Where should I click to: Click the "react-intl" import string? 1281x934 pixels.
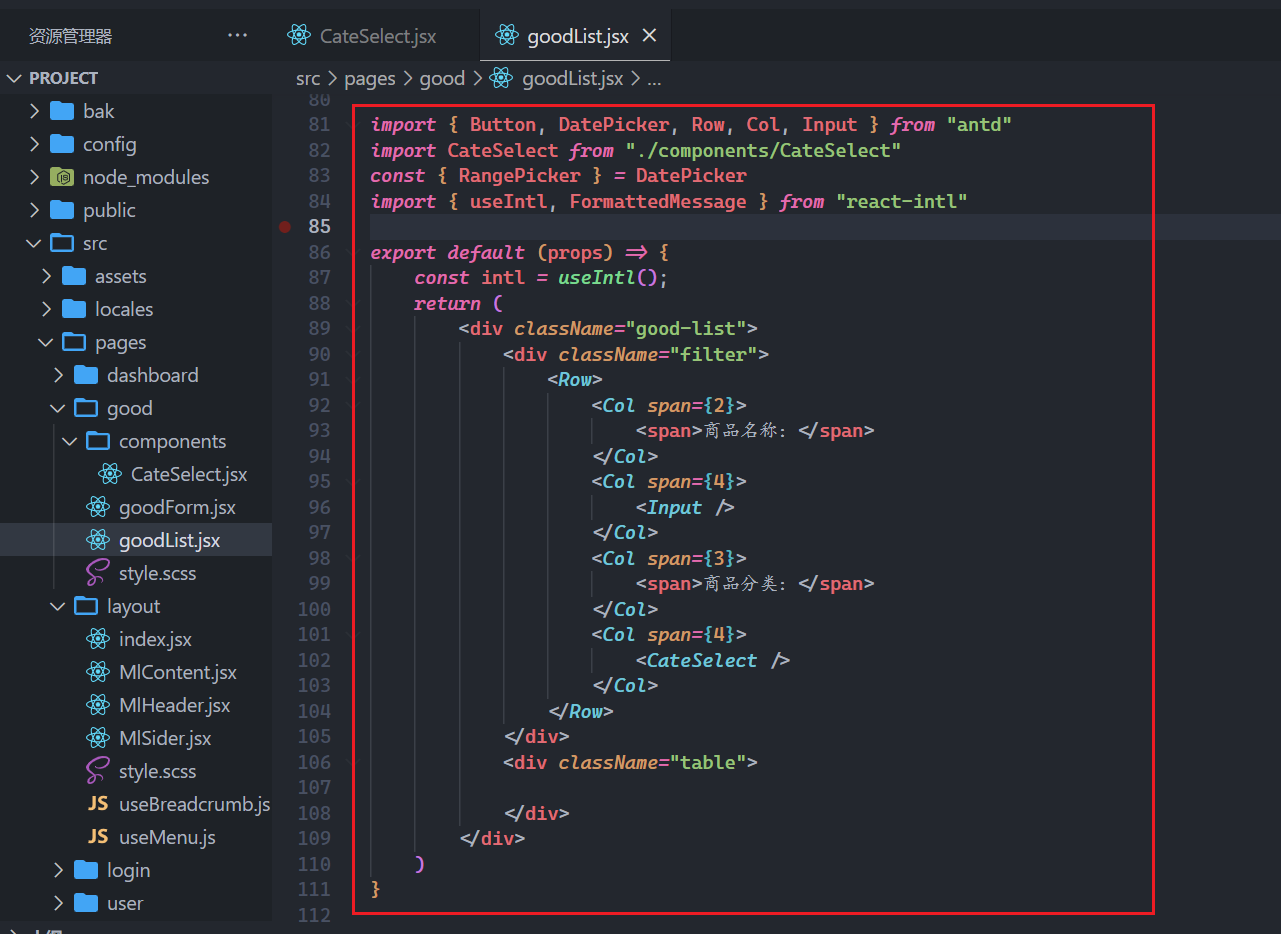pos(902,201)
